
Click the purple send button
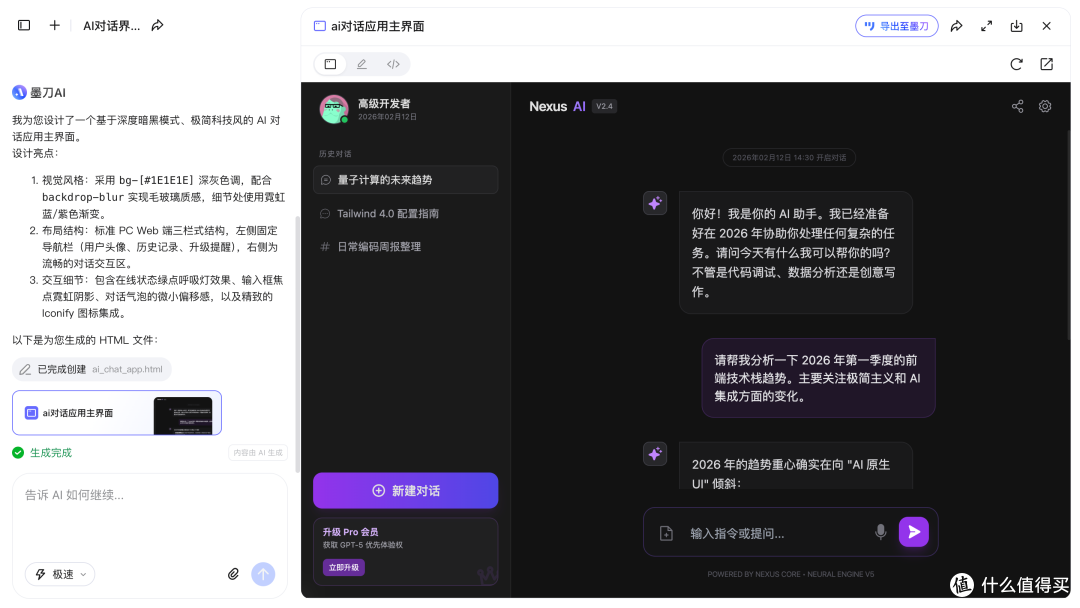(x=913, y=532)
